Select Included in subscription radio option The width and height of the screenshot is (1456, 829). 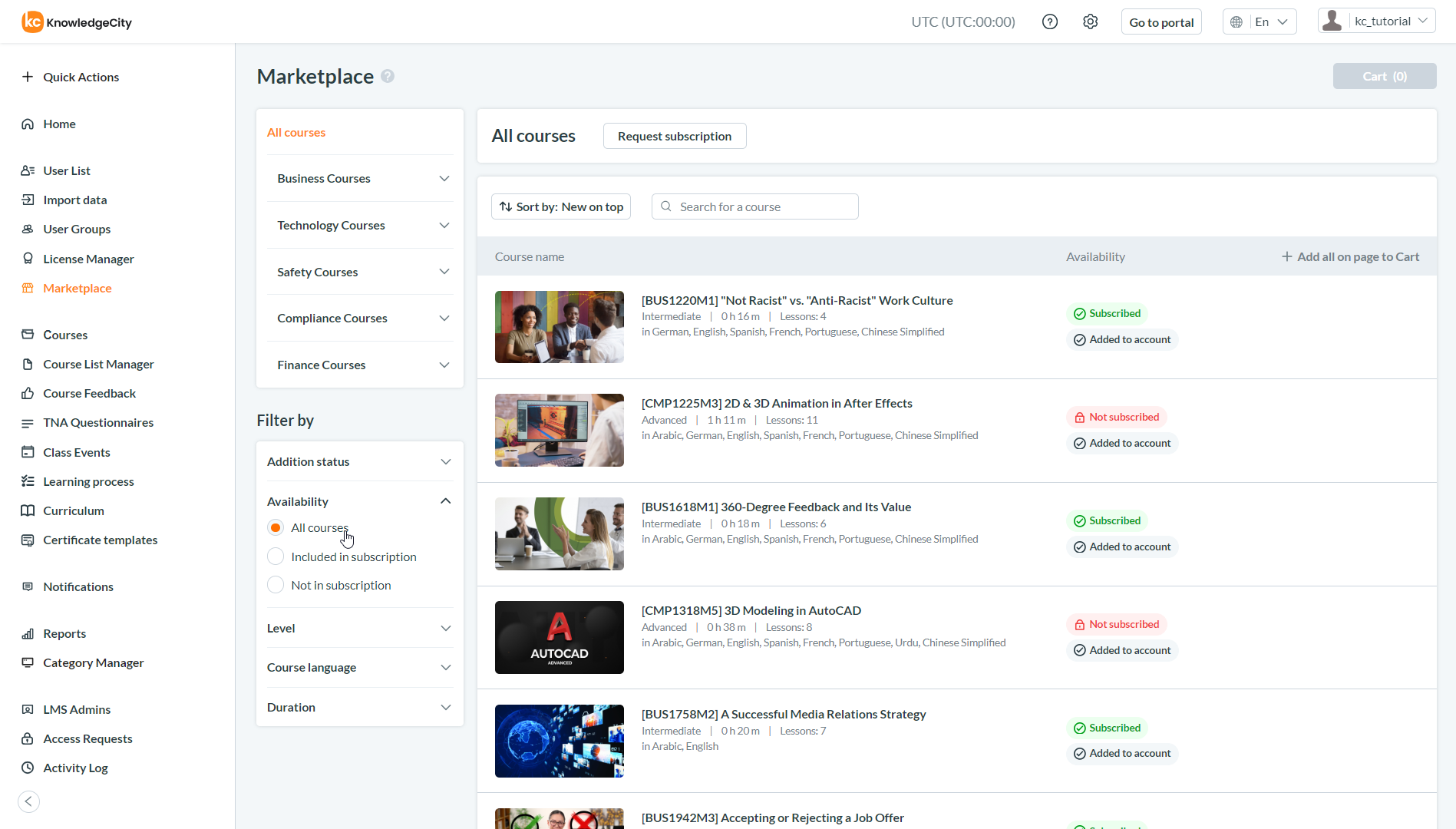(276, 557)
